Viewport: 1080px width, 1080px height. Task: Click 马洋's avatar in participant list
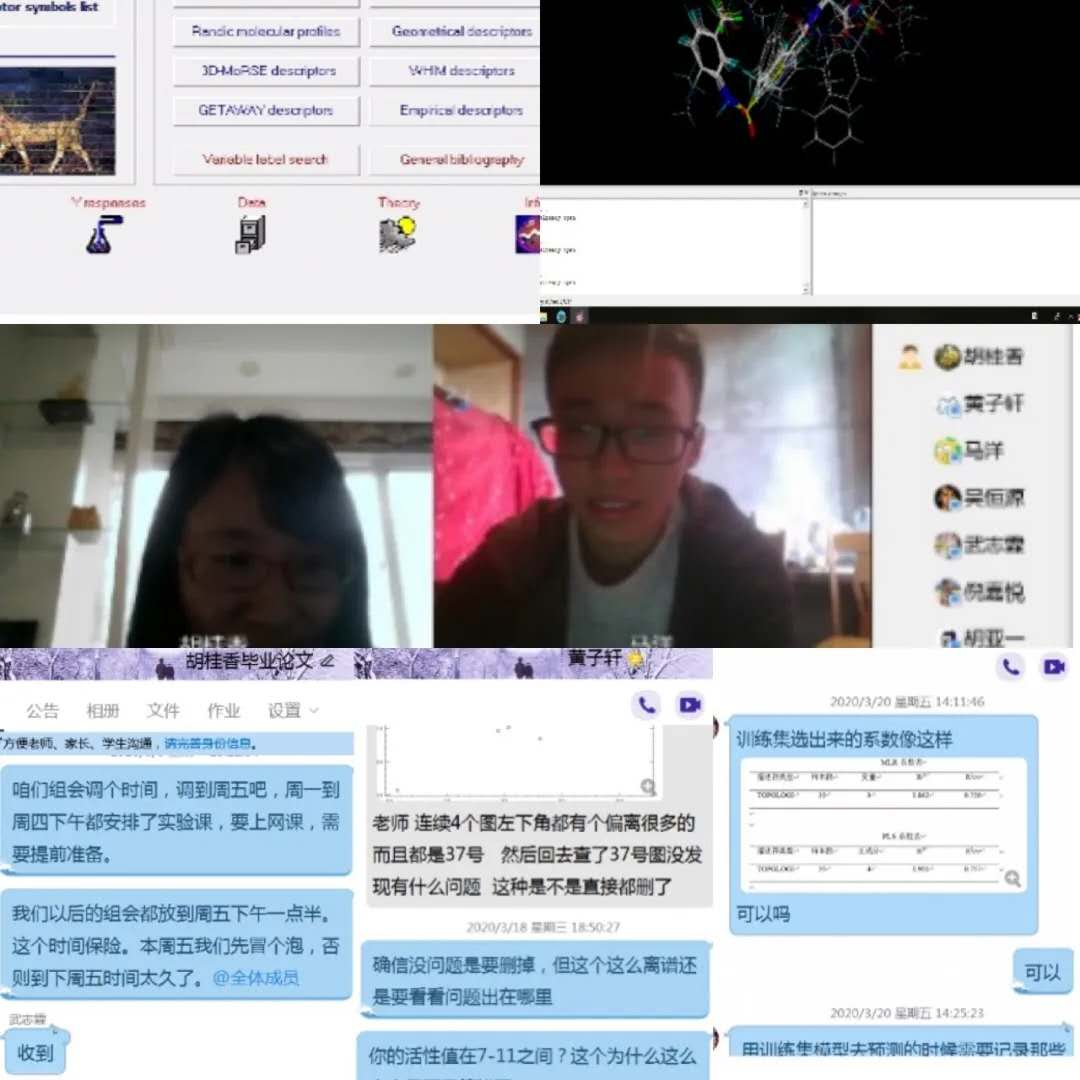pos(947,451)
